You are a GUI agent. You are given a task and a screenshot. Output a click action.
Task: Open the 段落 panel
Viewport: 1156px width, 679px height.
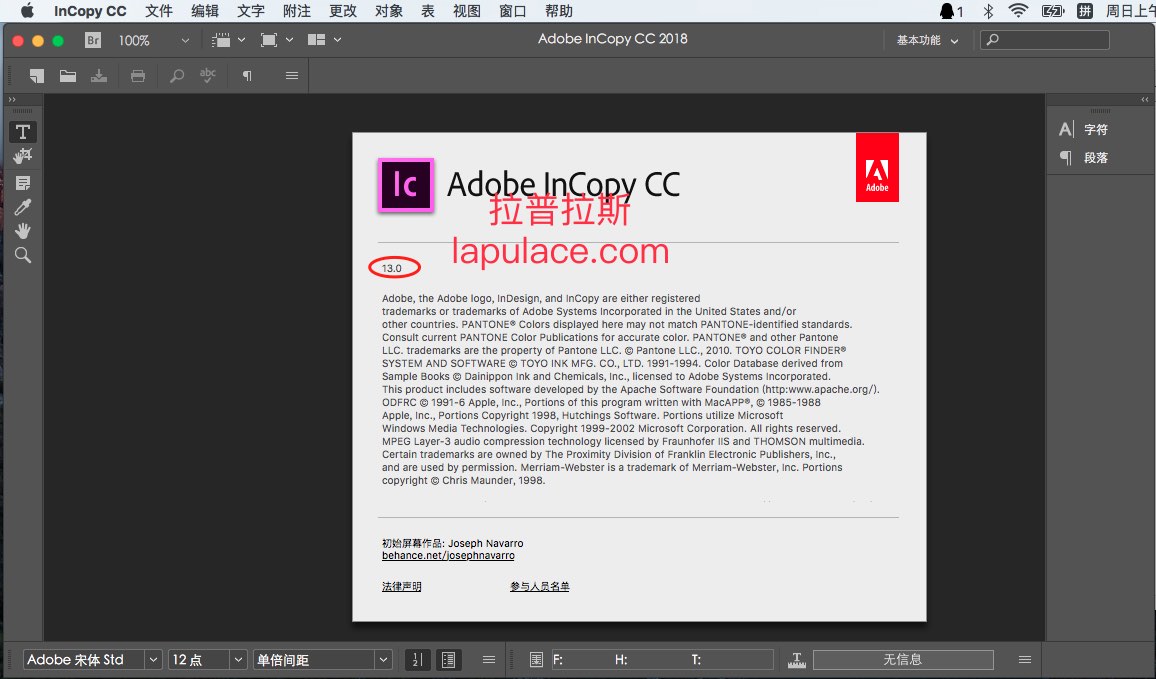(1084, 158)
